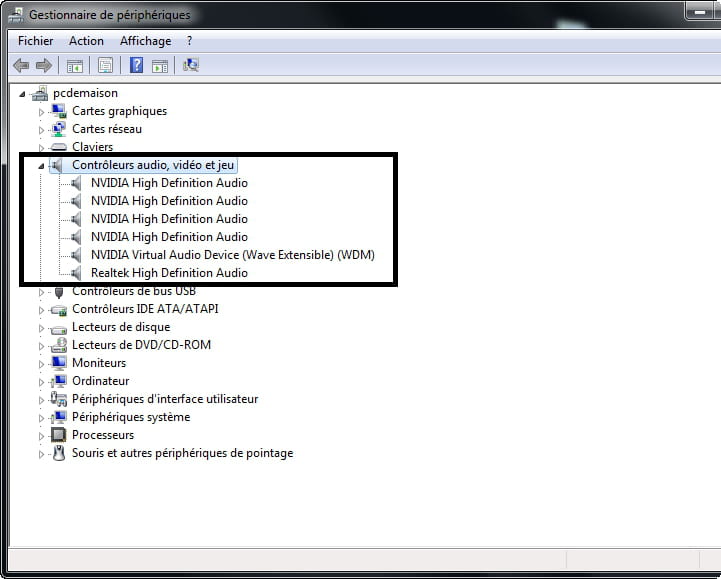Expand the Cartes réseau node
This screenshot has height=579, width=721.
[41, 130]
